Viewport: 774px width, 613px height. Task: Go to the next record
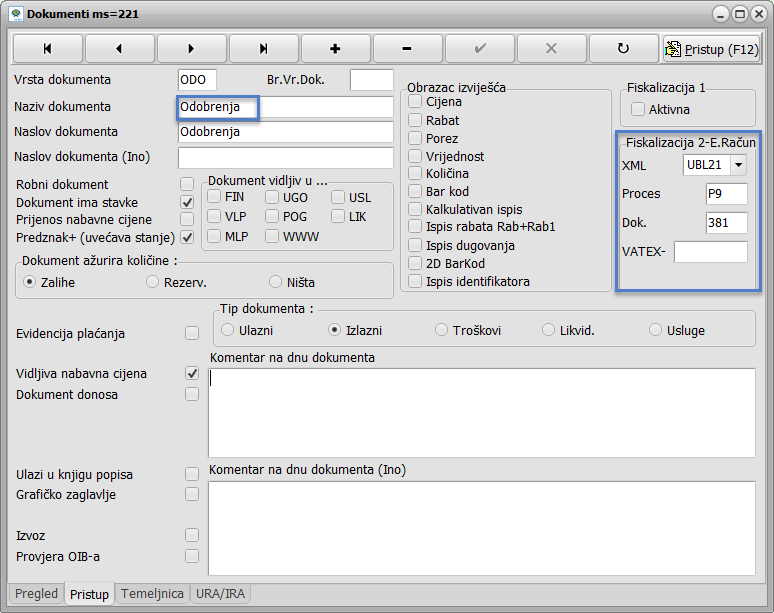tap(191, 48)
